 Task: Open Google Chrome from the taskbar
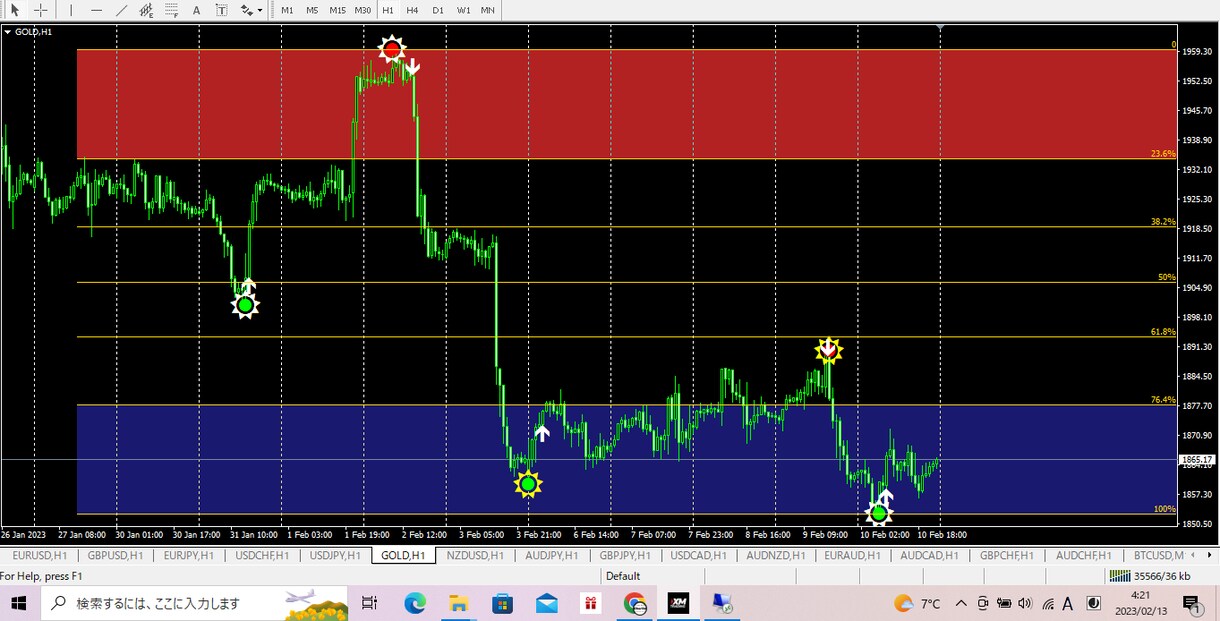coord(634,603)
